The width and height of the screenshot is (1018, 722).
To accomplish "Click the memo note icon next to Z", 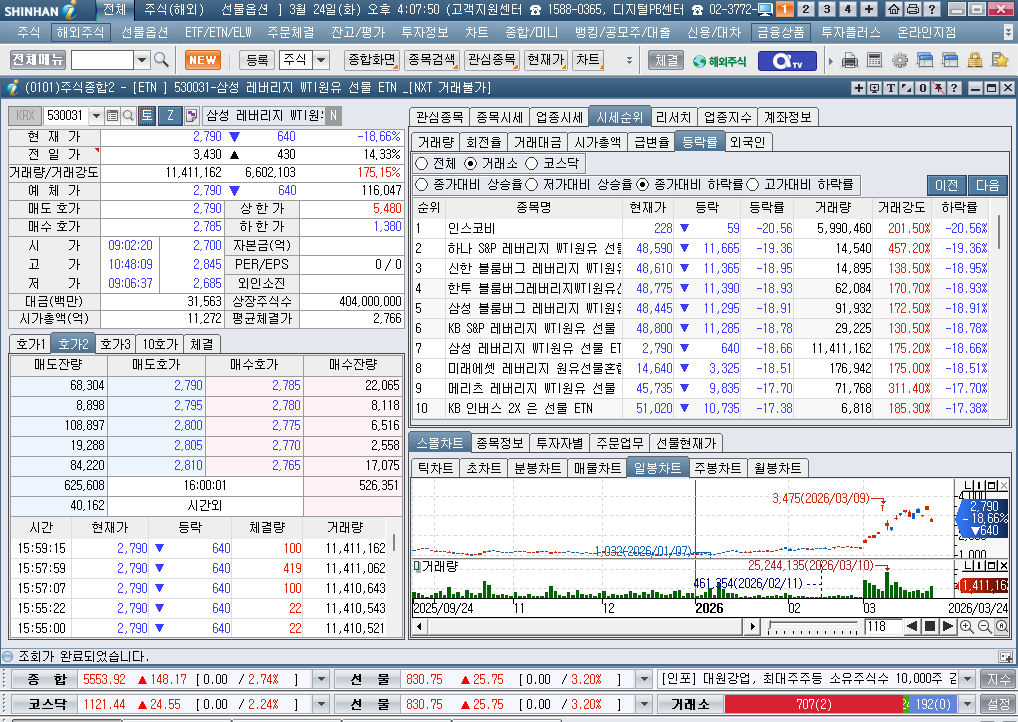I will (x=192, y=116).
